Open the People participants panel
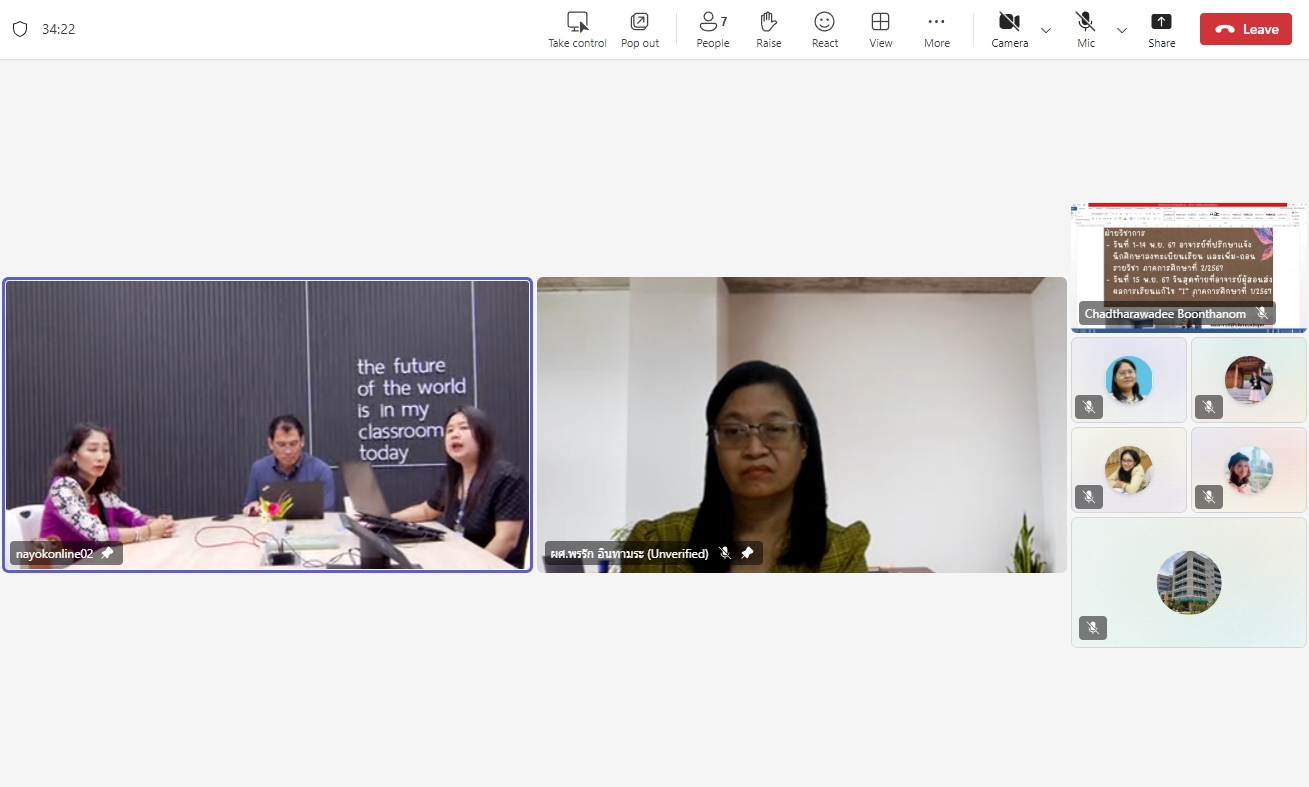 pos(712,22)
